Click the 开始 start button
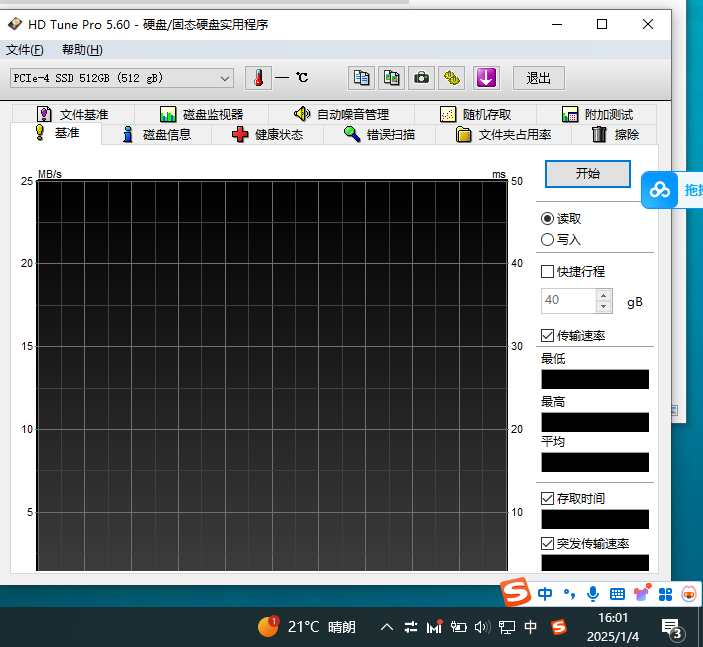Viewport: 703px width, 647px height. pos(588,174)
